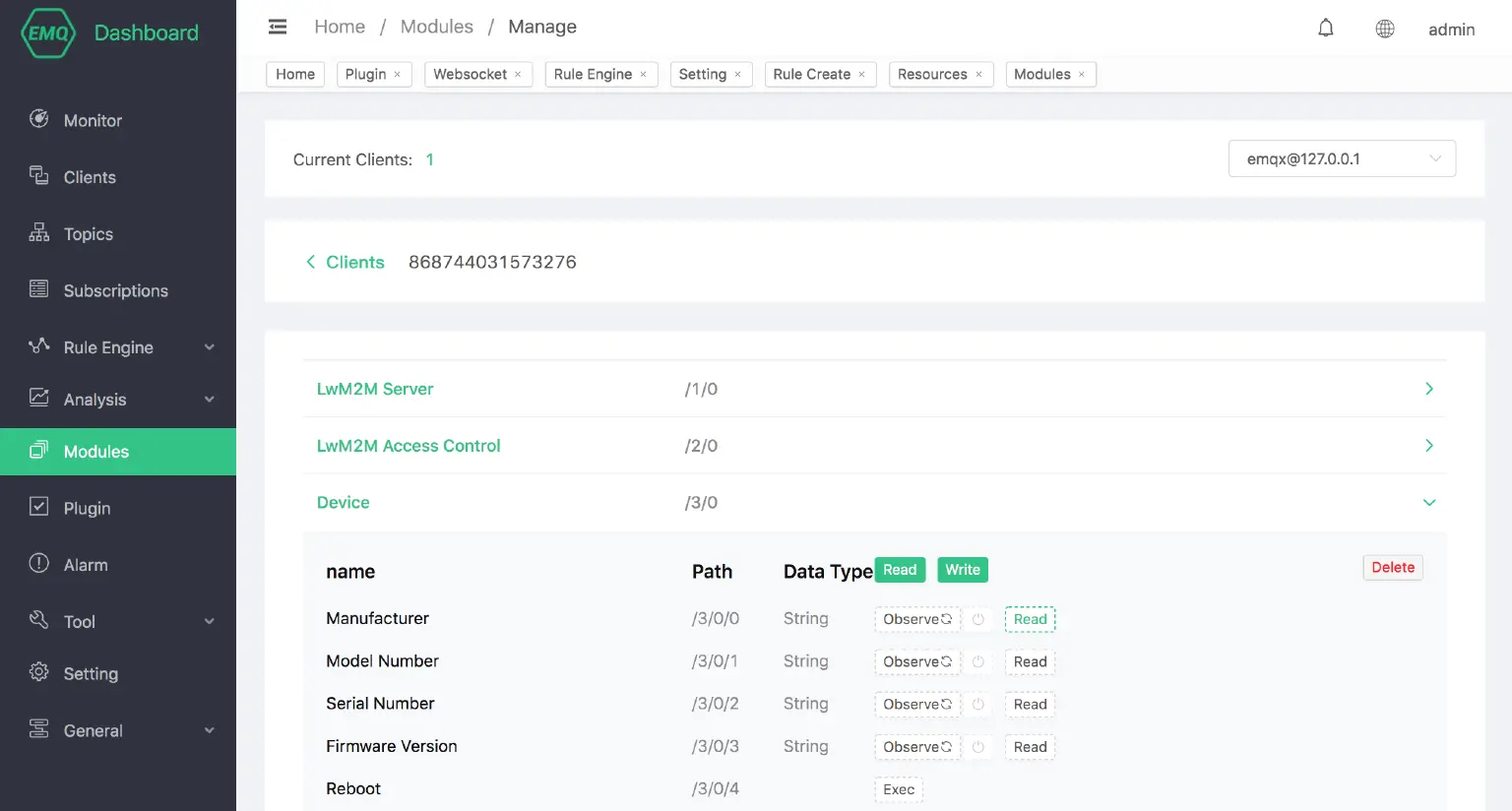Toggle Observe for Model Number

[916, 661]
